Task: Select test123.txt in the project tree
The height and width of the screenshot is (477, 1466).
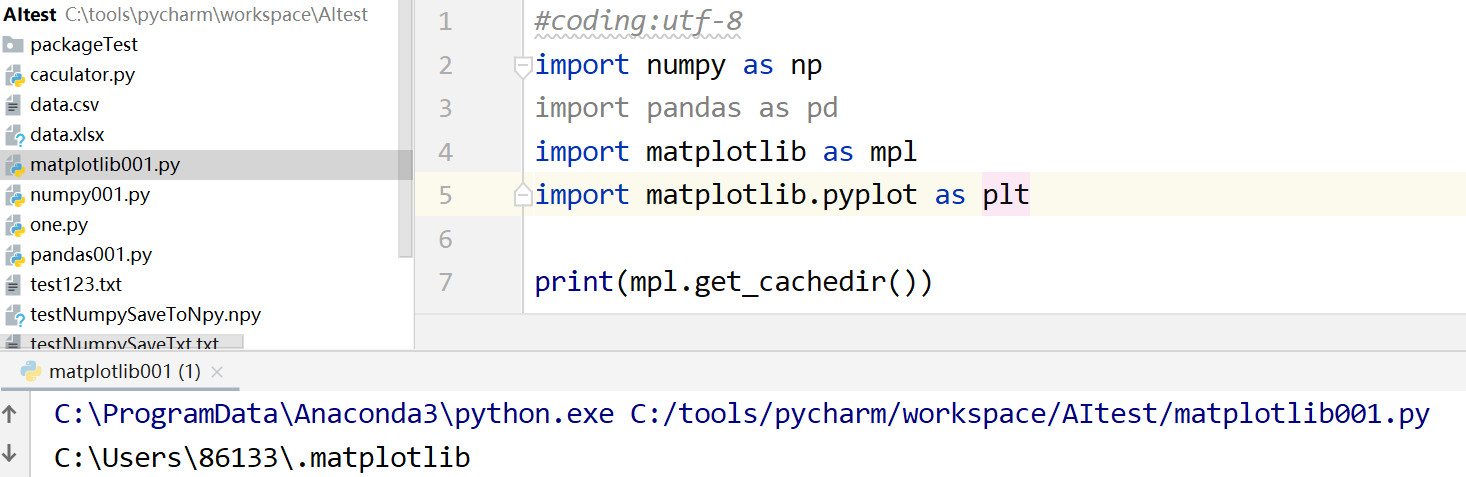Action: tap(76, 285)
